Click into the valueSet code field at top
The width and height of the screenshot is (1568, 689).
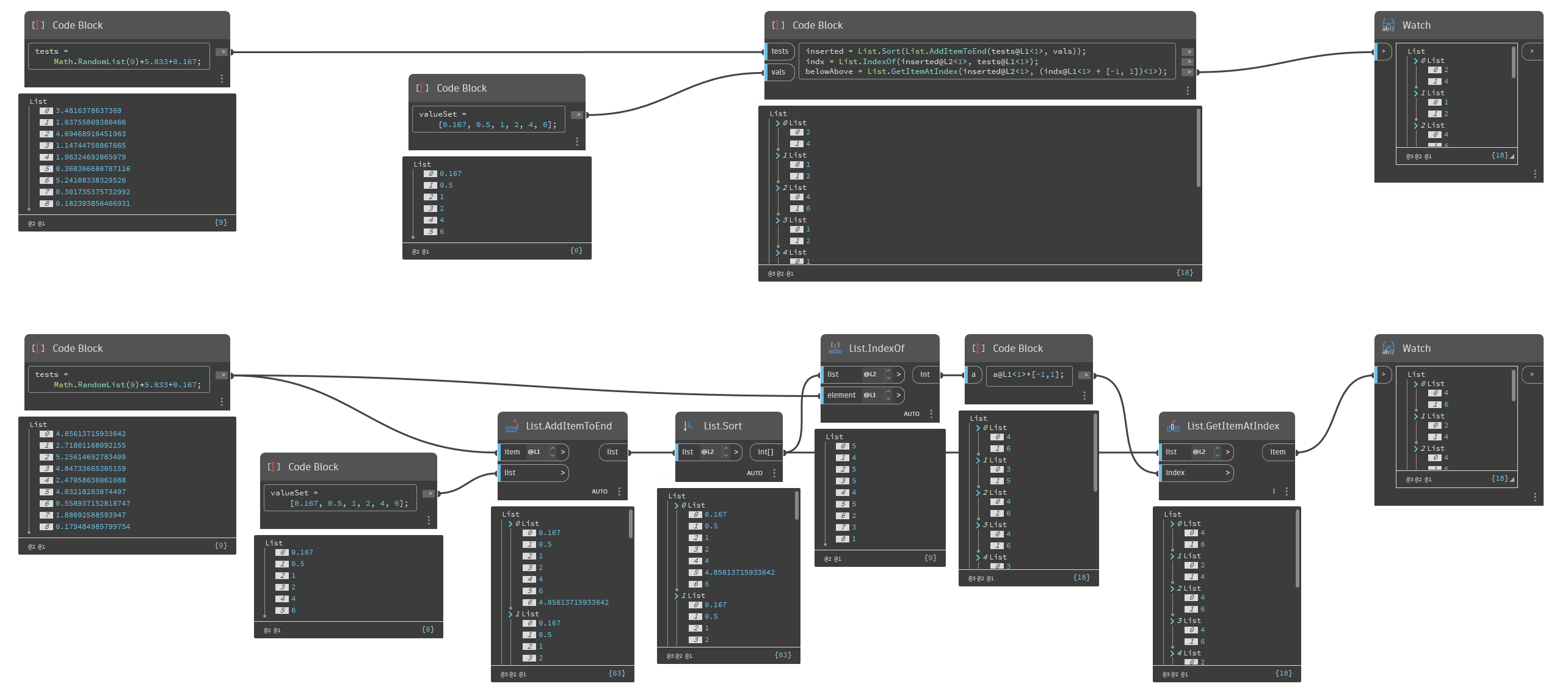[488, 119]
